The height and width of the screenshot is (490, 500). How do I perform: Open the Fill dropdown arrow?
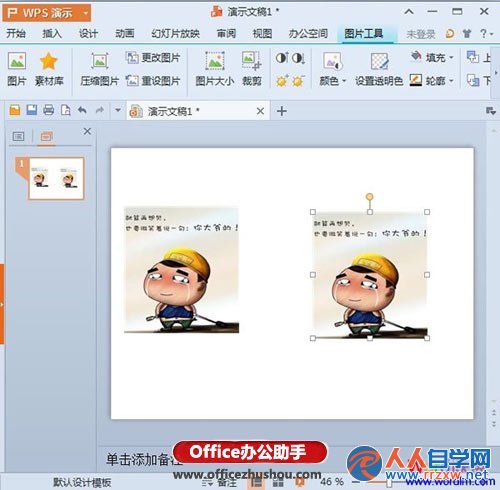[x=451, y=58]
